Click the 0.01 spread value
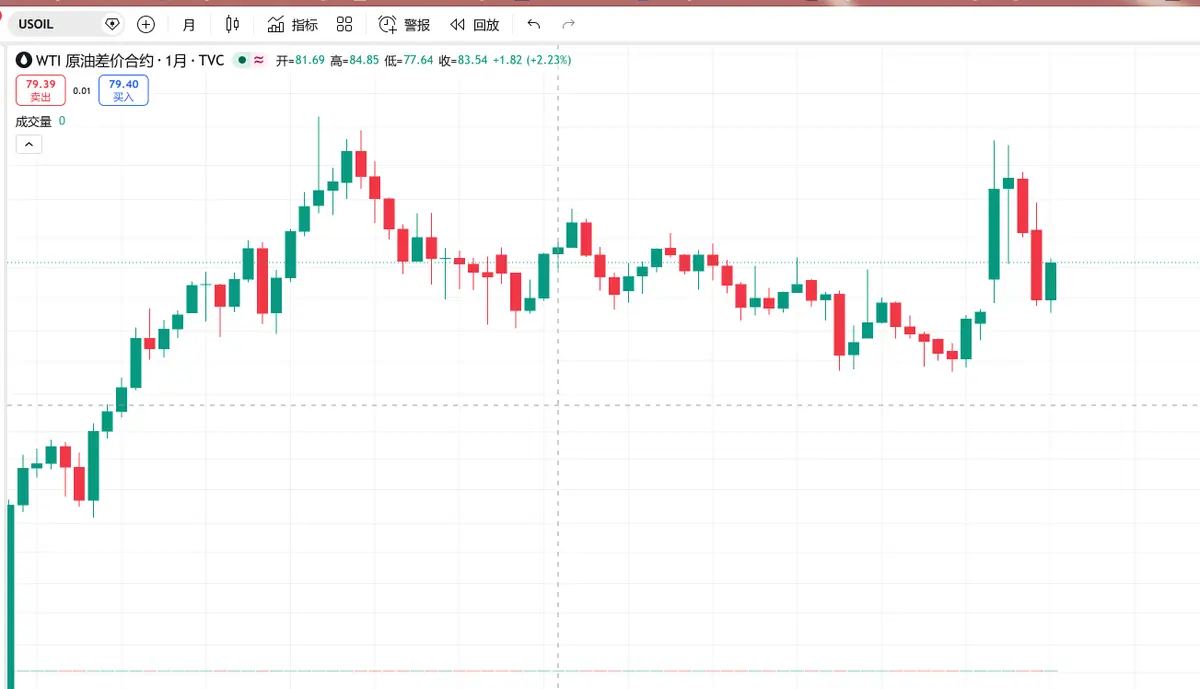 [82, 91]
